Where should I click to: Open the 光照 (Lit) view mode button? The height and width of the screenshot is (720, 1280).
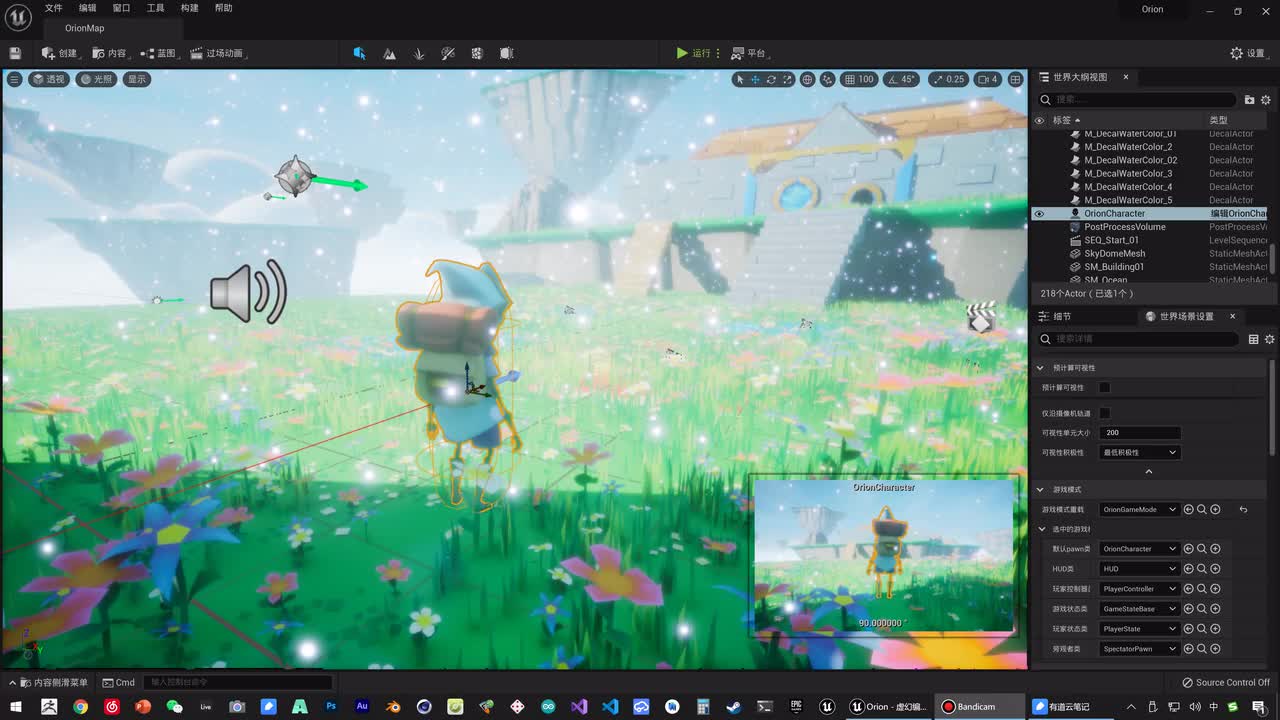97,79
